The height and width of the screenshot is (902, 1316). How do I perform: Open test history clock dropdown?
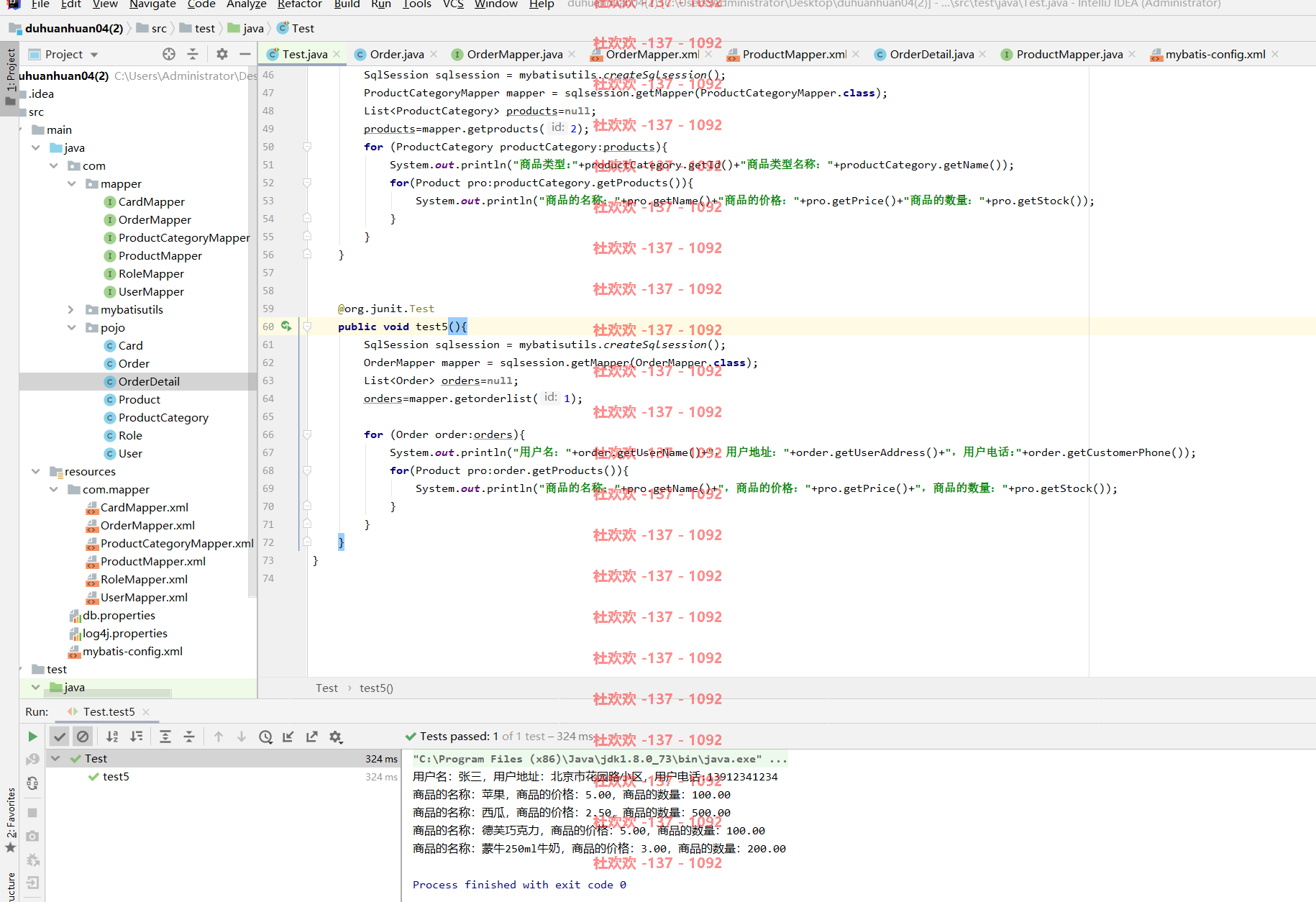[265, 737]
